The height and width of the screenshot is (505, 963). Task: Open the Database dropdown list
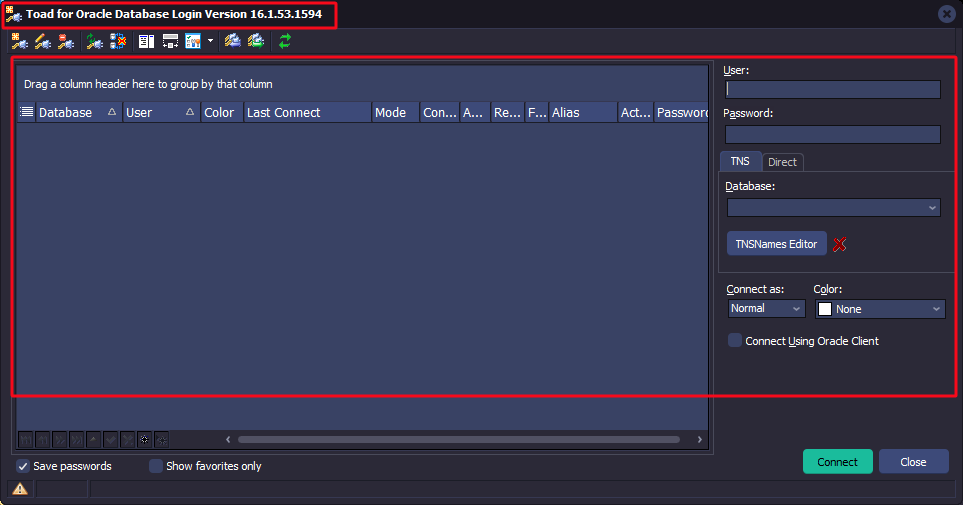(x=932, y=208)
